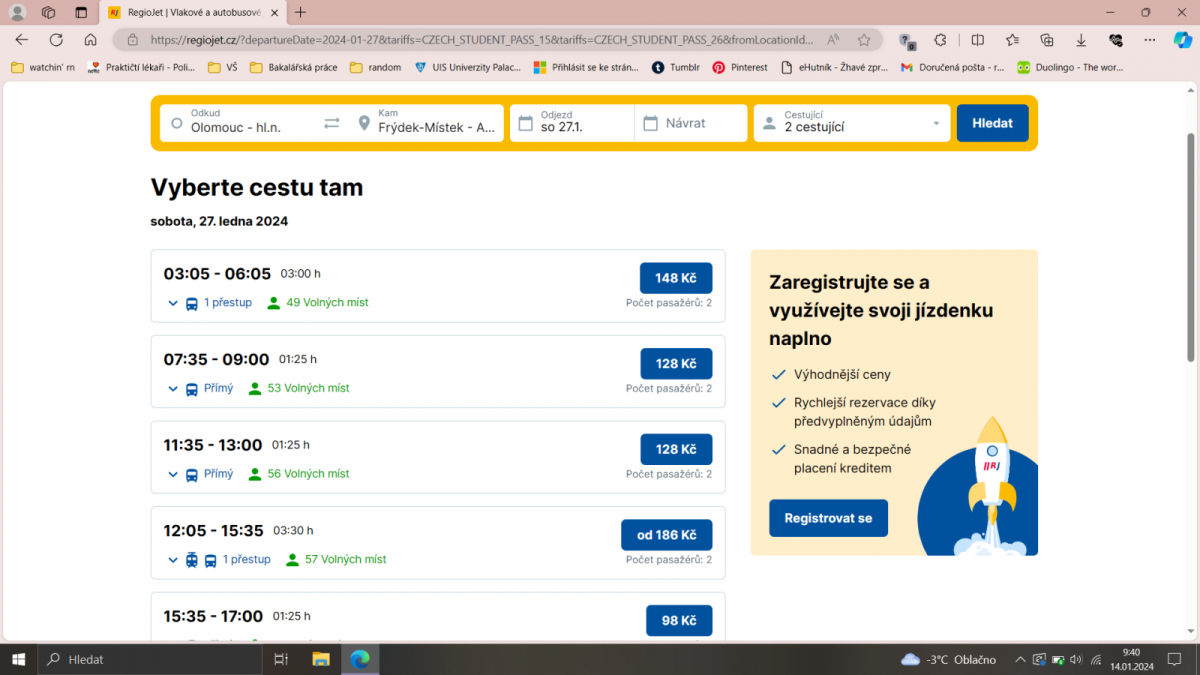Viewport: 1200px width, 675px height.
Task: Click the home icon in browser toolbar
Action: pos(90,40)
